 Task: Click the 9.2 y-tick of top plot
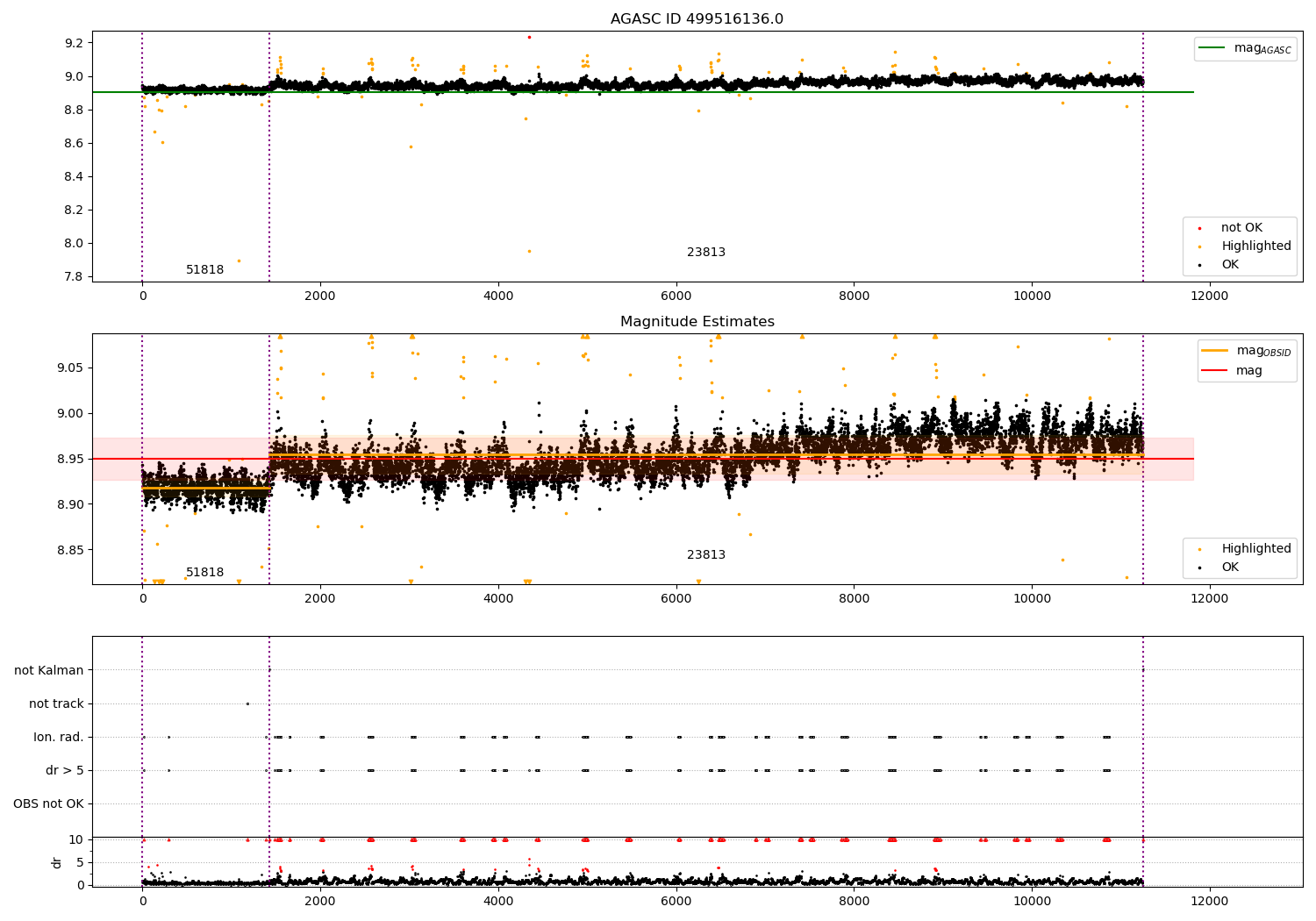pyautogui.click(x=75, y=43)
